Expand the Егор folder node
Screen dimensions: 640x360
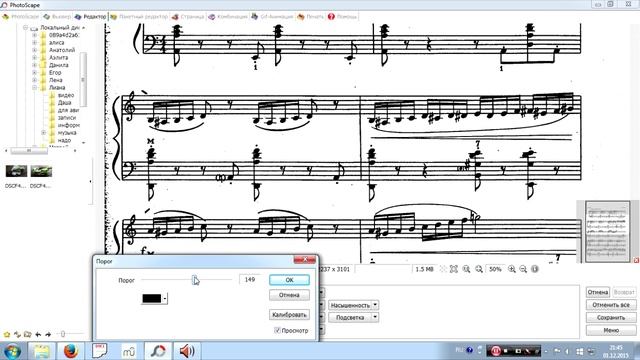[35, 73]
